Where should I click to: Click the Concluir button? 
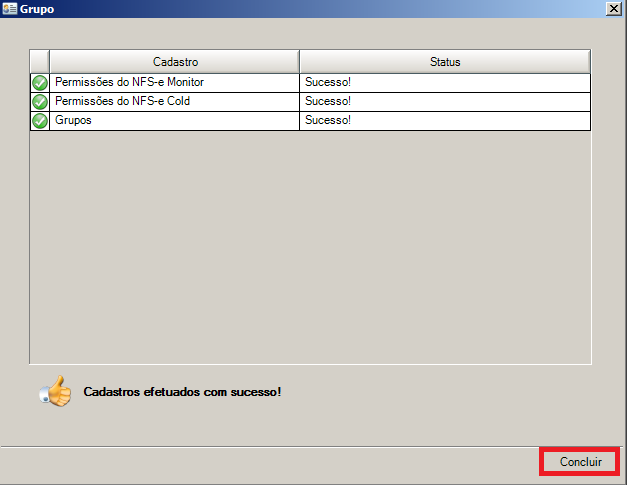[x=580, y=462]
